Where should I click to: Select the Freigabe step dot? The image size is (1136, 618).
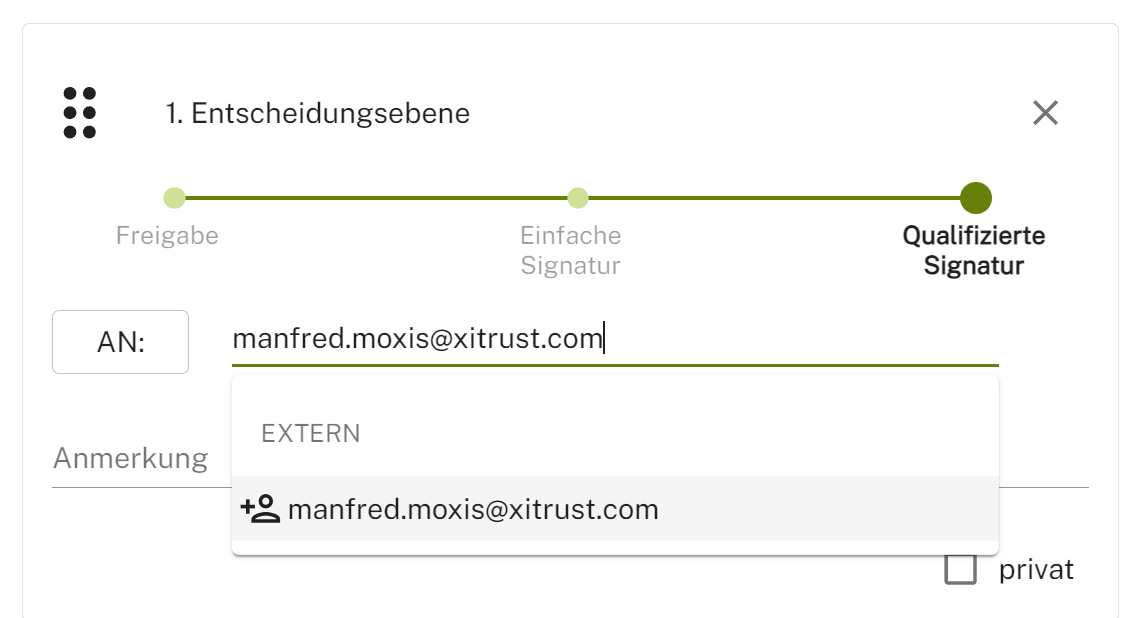(x=174, y=198)
